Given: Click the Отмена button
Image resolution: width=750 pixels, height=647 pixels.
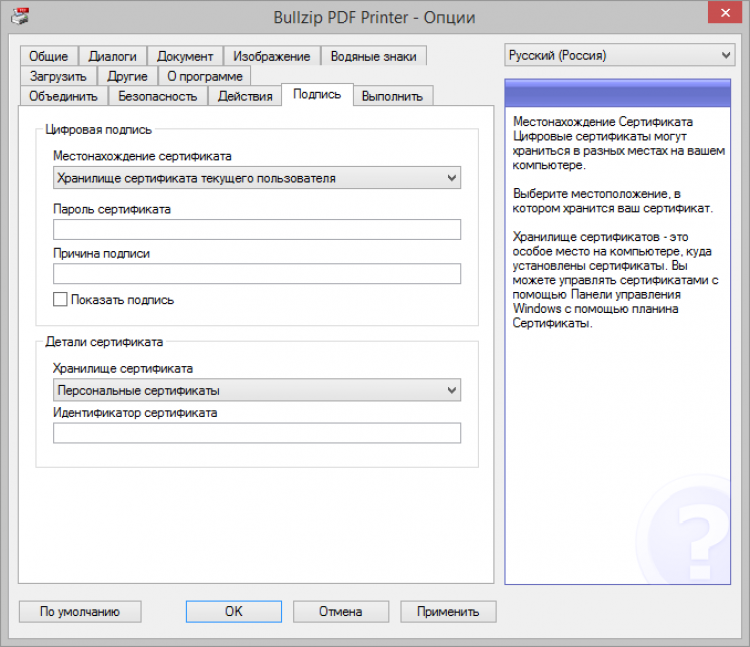Looking at the screenshot, I should click(x=341, y=612).
